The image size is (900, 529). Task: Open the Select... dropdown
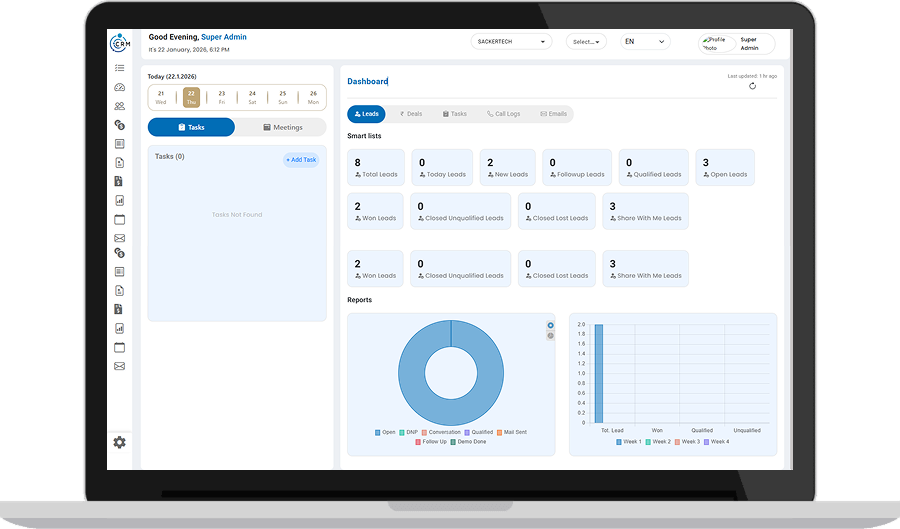[586, 41]
